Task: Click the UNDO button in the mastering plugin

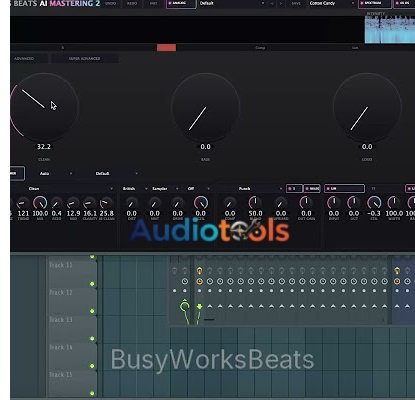Action: [110, 4]
